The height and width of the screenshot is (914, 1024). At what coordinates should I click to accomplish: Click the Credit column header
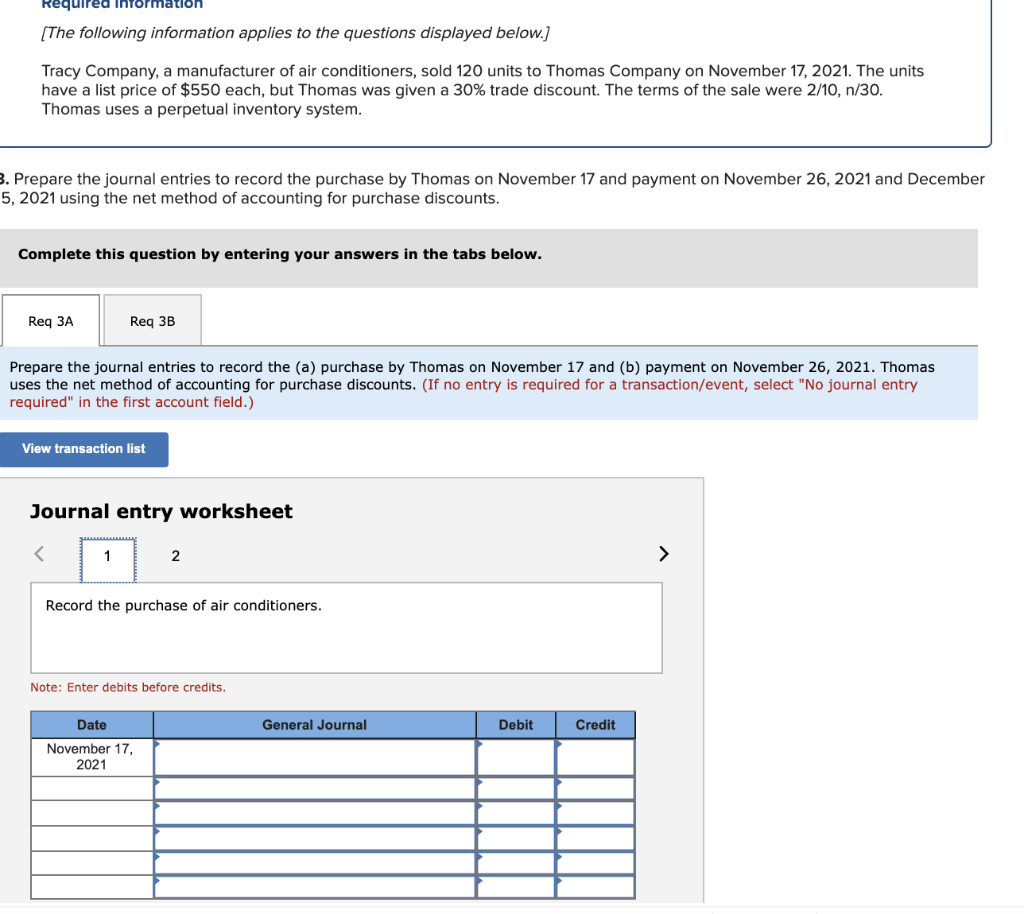[595, 725]
